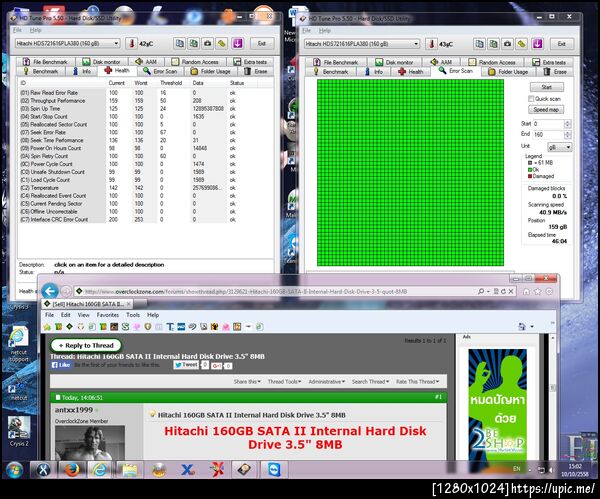The image size is (600, 499).
Task: Click camera save-screenshot icon in left HD Tune window
Action: [x=208, y=43]
